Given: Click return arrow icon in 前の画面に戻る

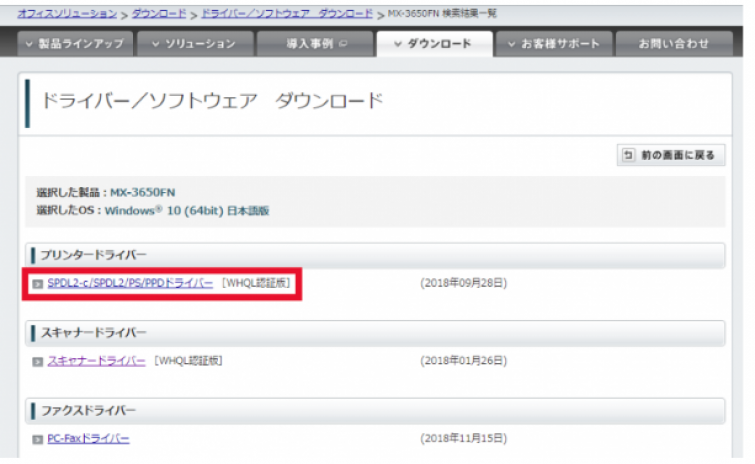Looking at the screenshot, I should tap(628, 155).
